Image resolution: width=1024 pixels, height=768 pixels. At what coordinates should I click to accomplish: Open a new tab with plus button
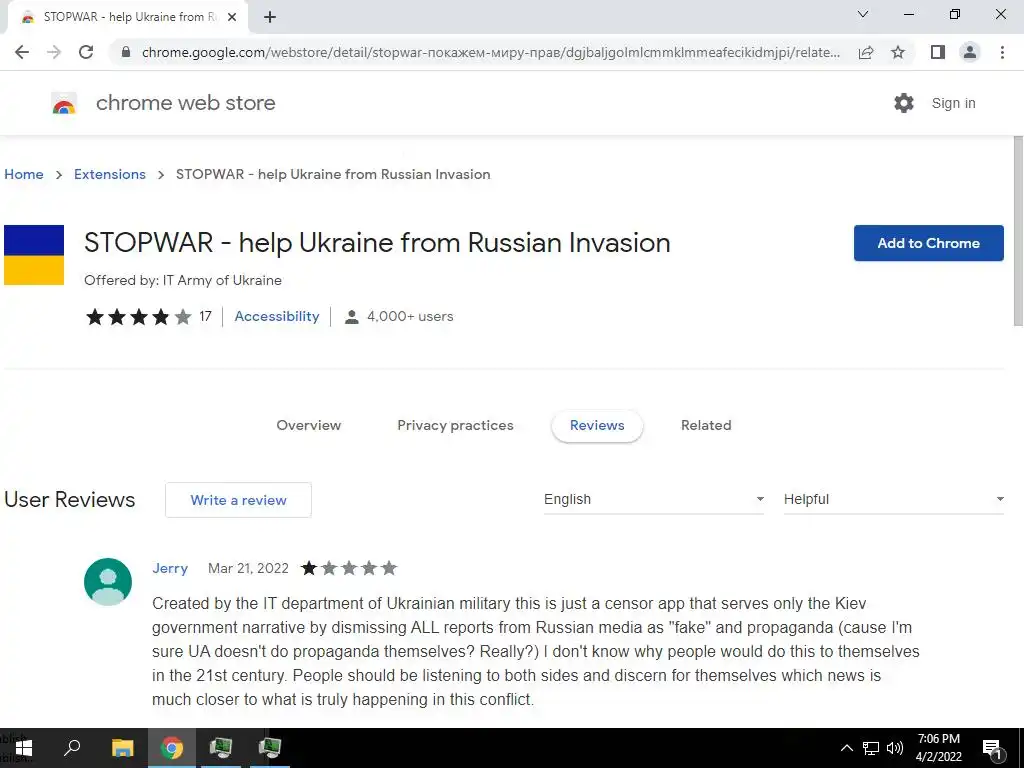pyautogui.click(x=270, y=18)
